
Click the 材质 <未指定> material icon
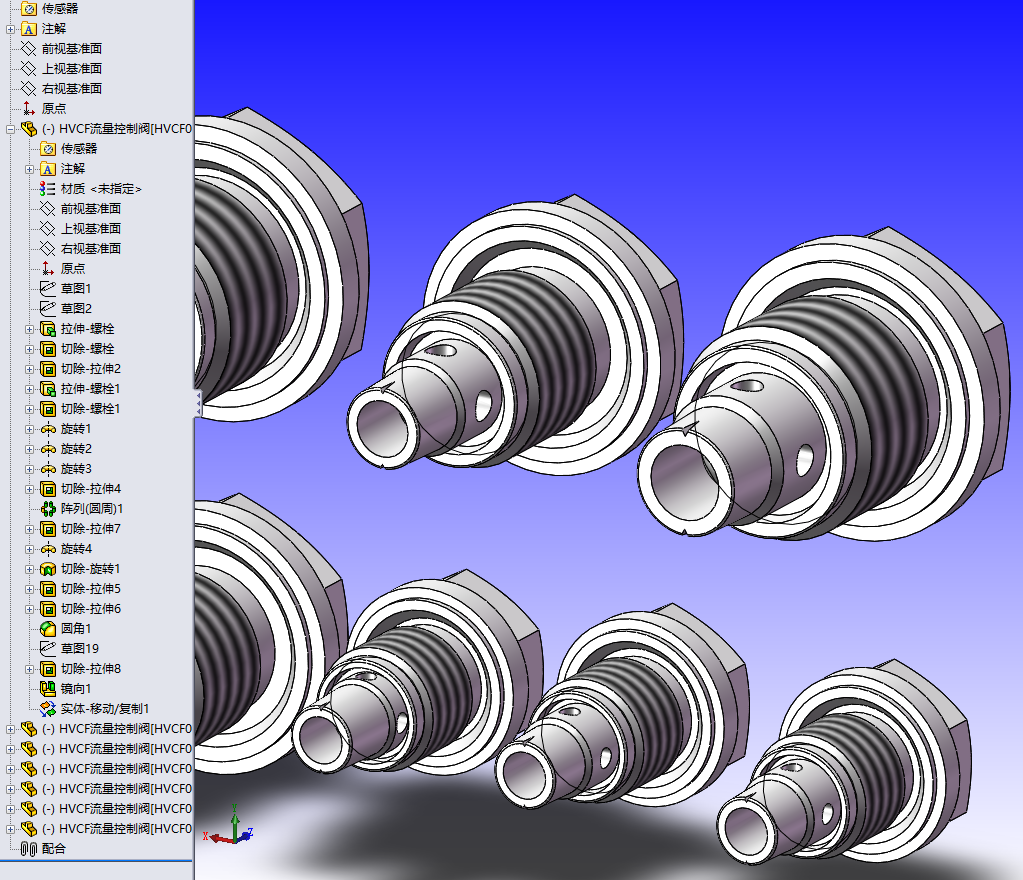click(x=47, y=189)
